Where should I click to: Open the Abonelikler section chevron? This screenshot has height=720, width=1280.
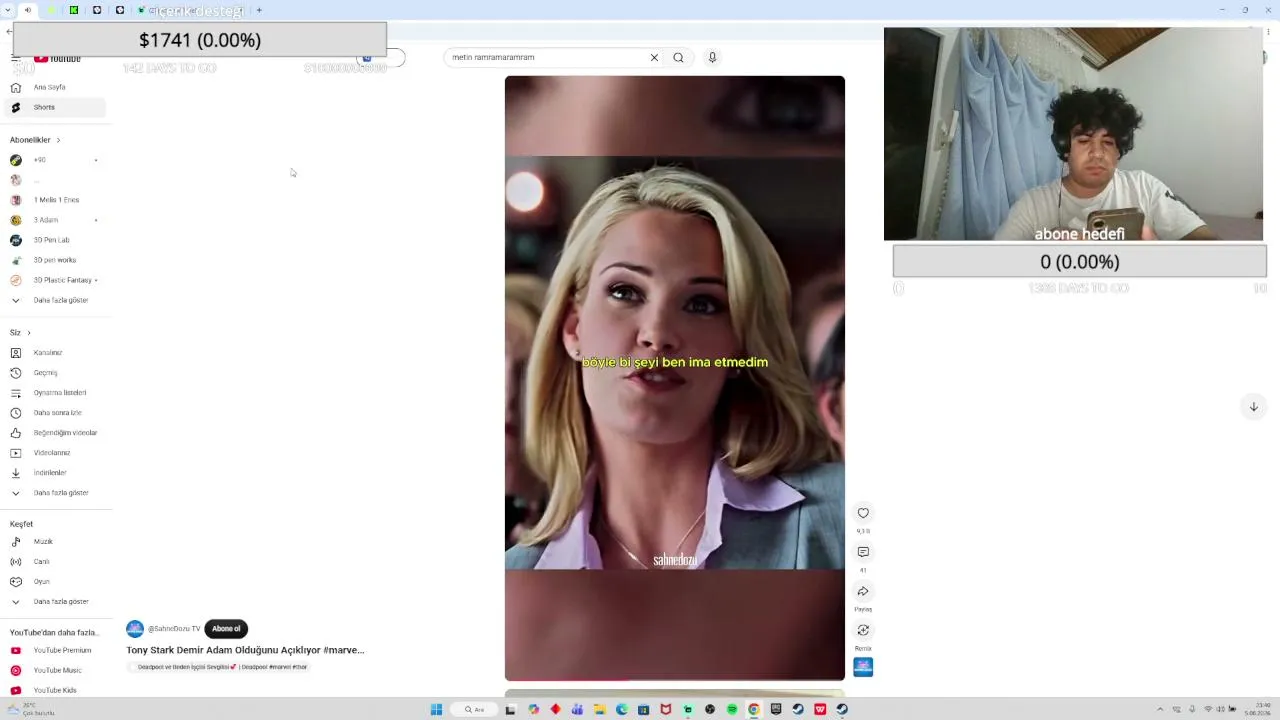coord(58,140)
